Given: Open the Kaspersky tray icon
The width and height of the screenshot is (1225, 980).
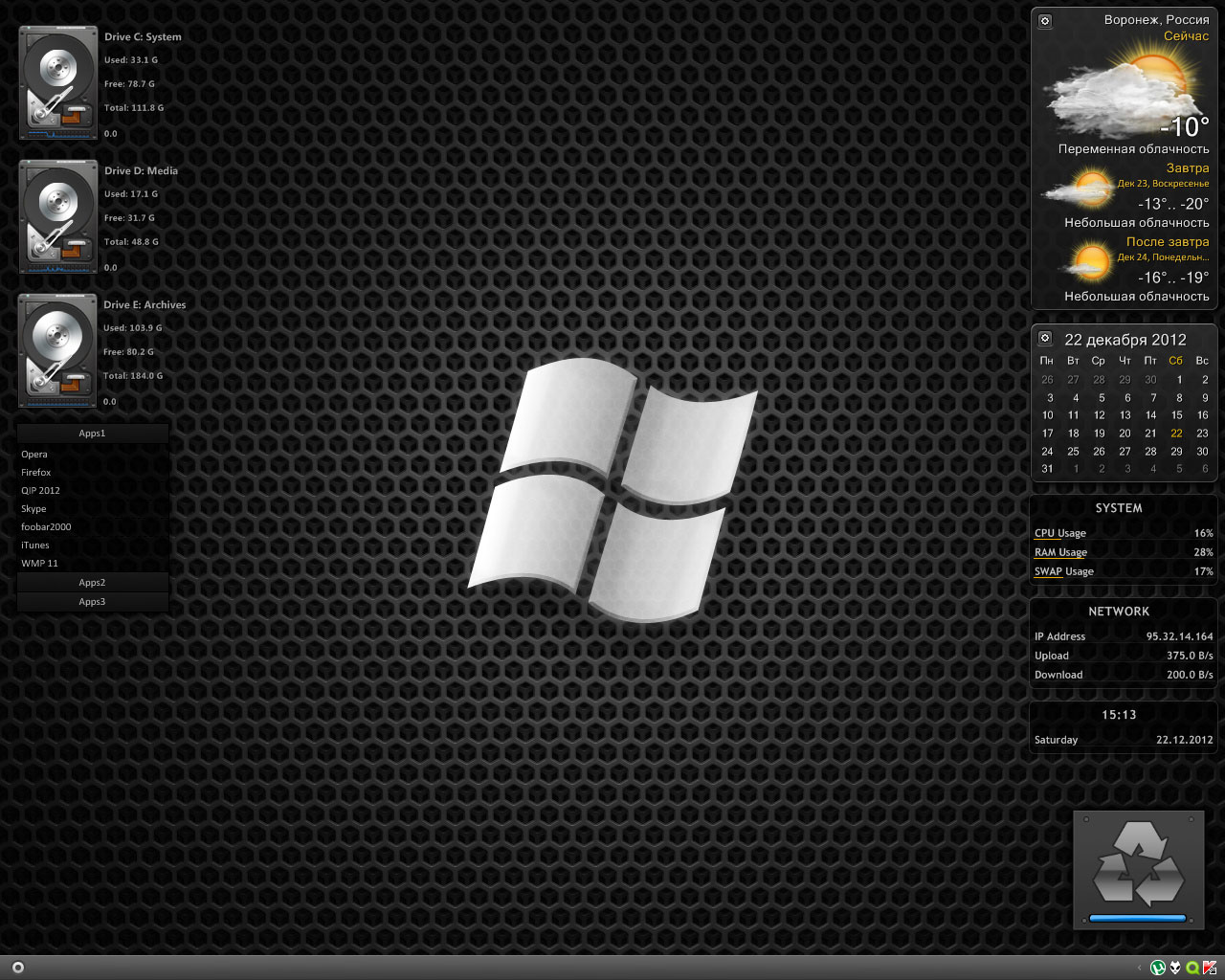Looking at the screenshot, I should [x=1210, y=968].
